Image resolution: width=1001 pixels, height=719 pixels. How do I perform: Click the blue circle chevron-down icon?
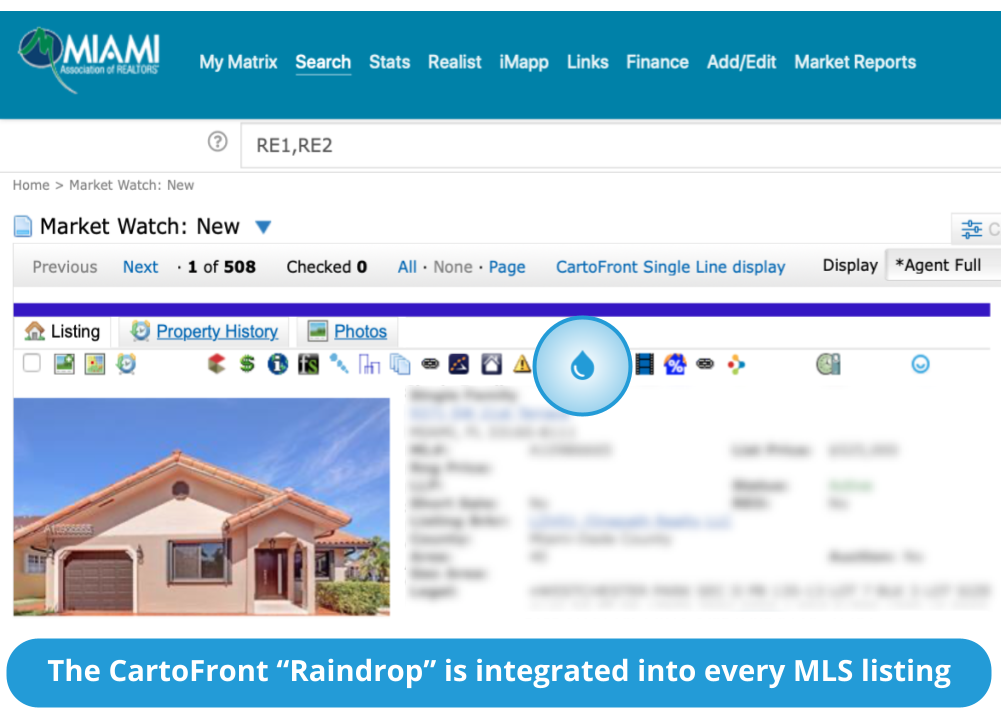click(x=920, y=364)
